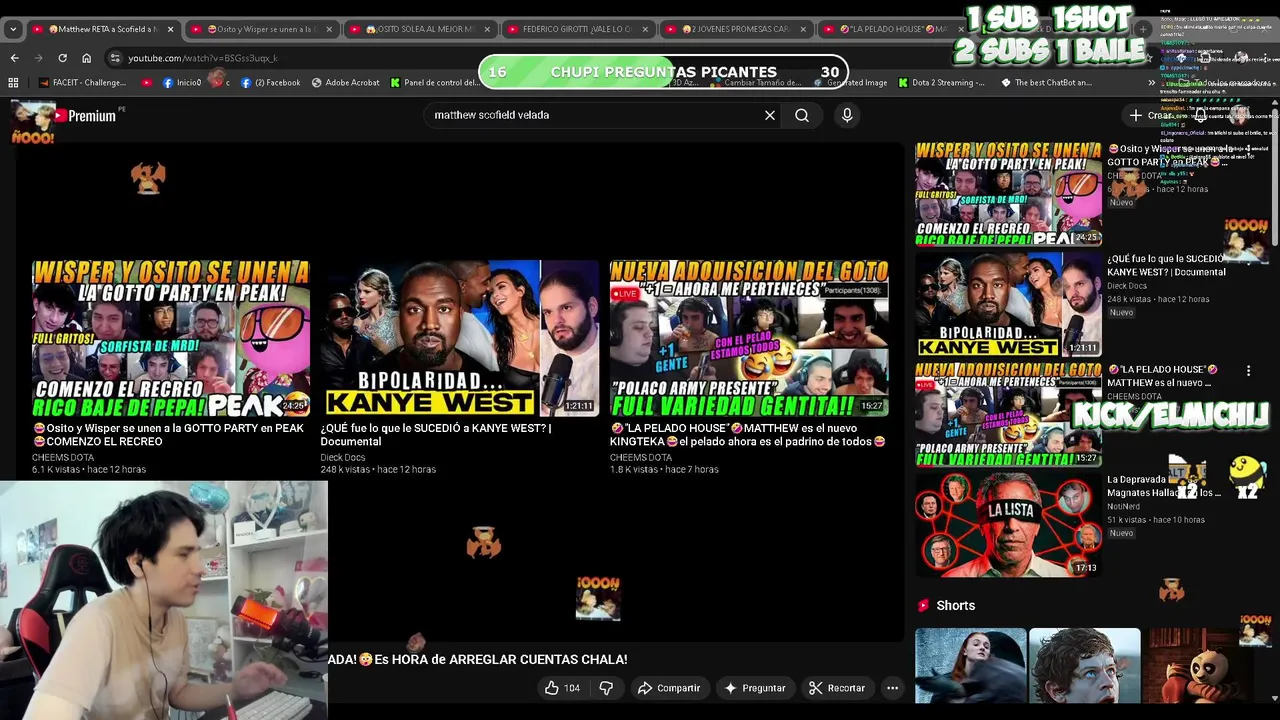This screenshot has width=1280, height=720.
Task: Close the OSITO SOLEA AL MEJOR tab
Action: (486, 29)
